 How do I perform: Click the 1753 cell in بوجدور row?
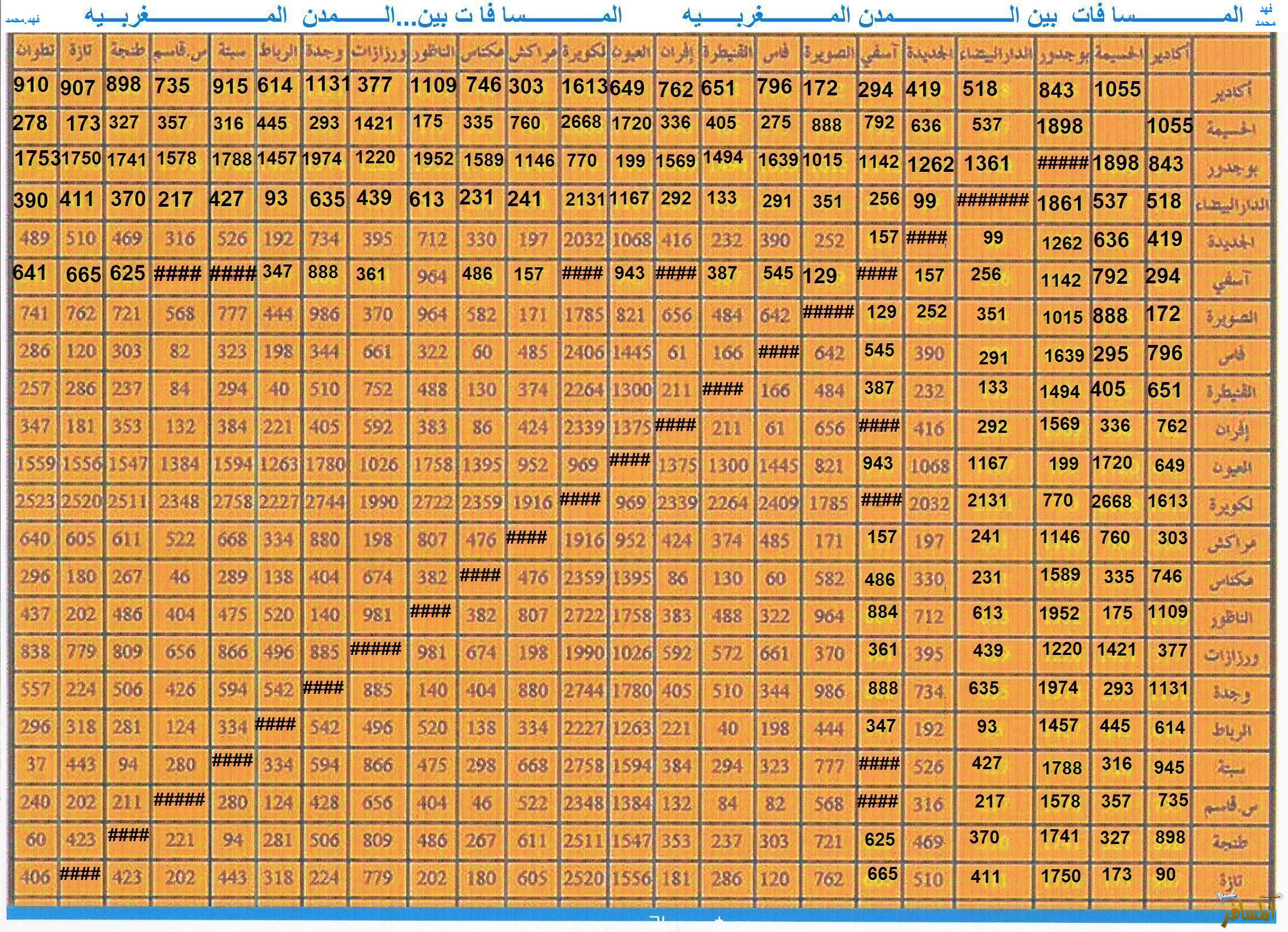[37, 159]
